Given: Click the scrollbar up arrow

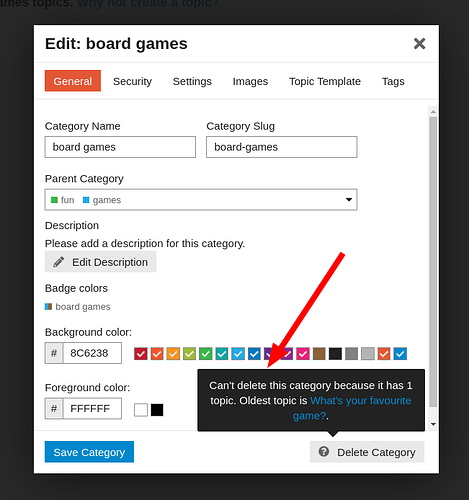Looking at the screenshot, I should 433,112.
